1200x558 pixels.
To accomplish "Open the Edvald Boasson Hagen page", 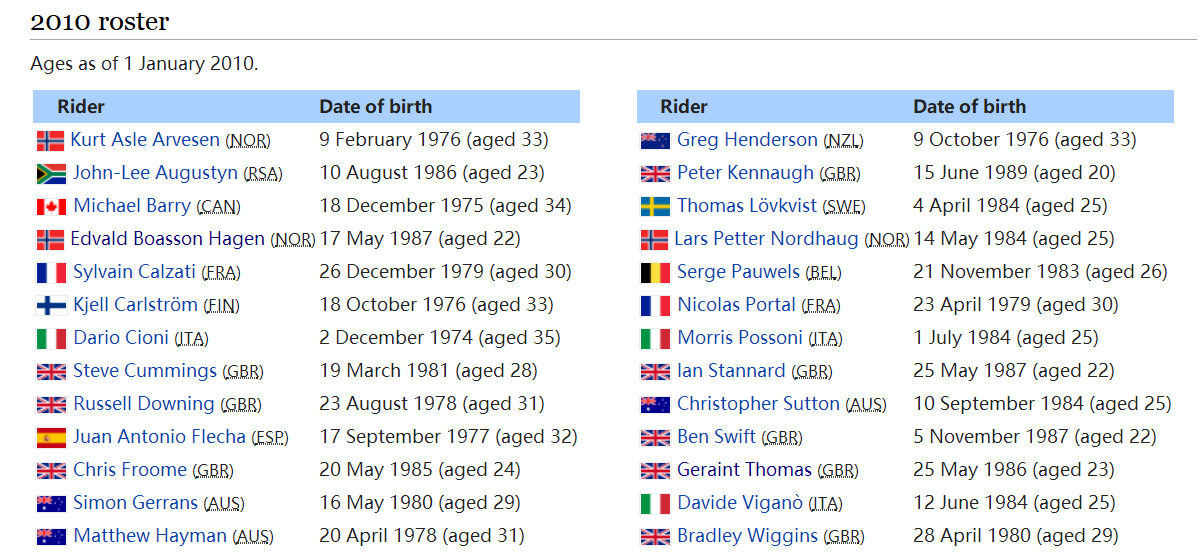I will tap(168, 239).
